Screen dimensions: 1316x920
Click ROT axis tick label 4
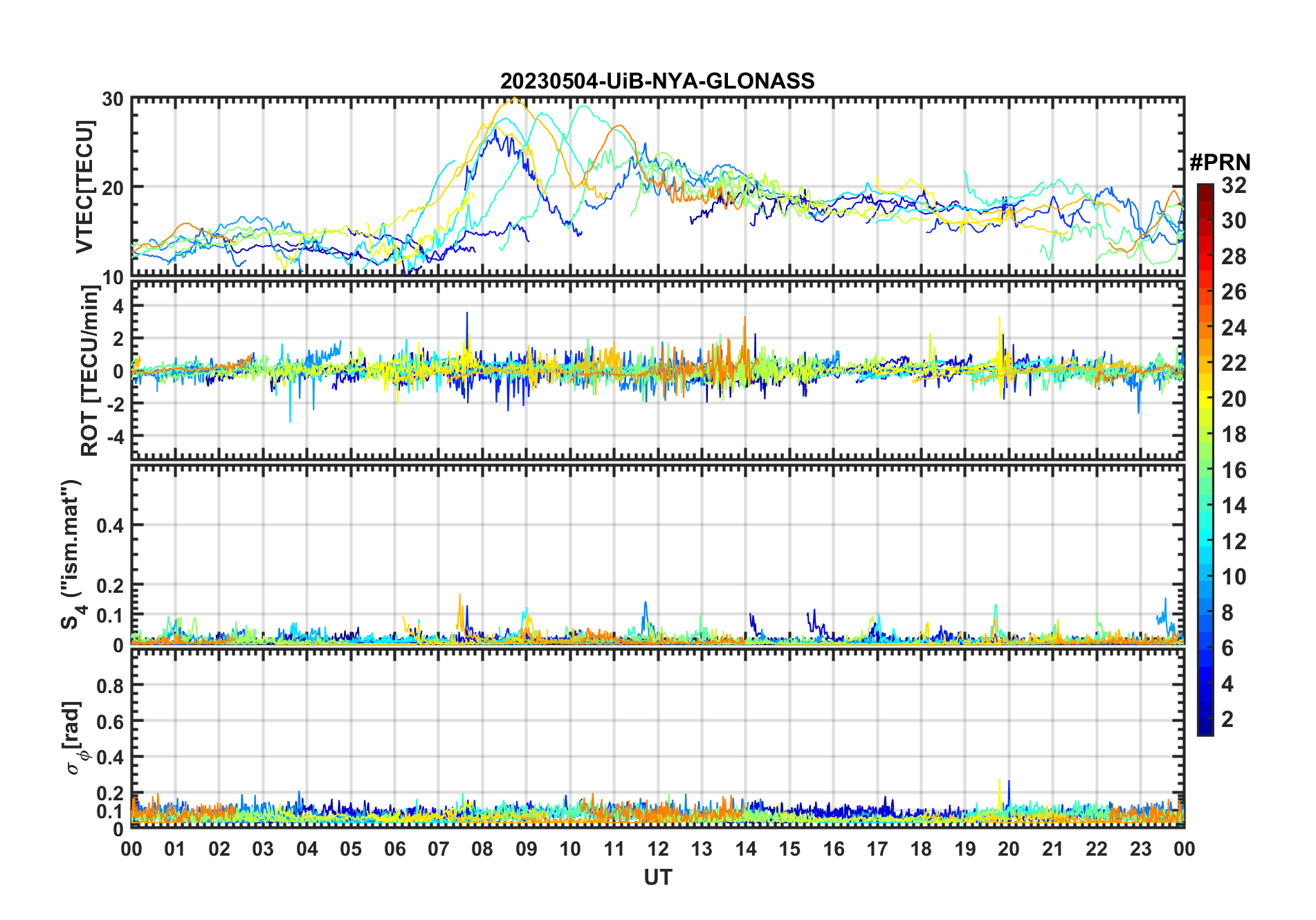[119, 306]
